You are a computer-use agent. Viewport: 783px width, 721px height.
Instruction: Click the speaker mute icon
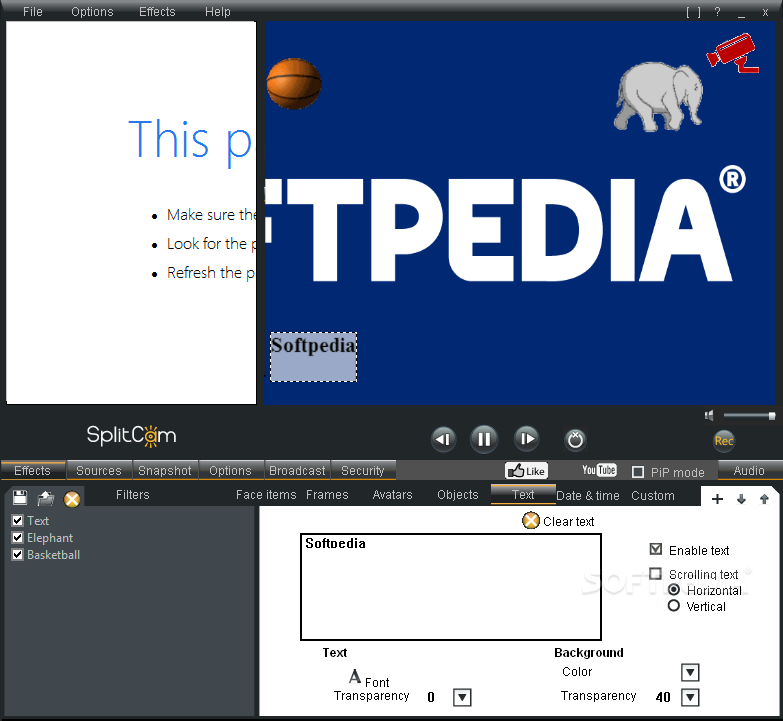point(709,415)
